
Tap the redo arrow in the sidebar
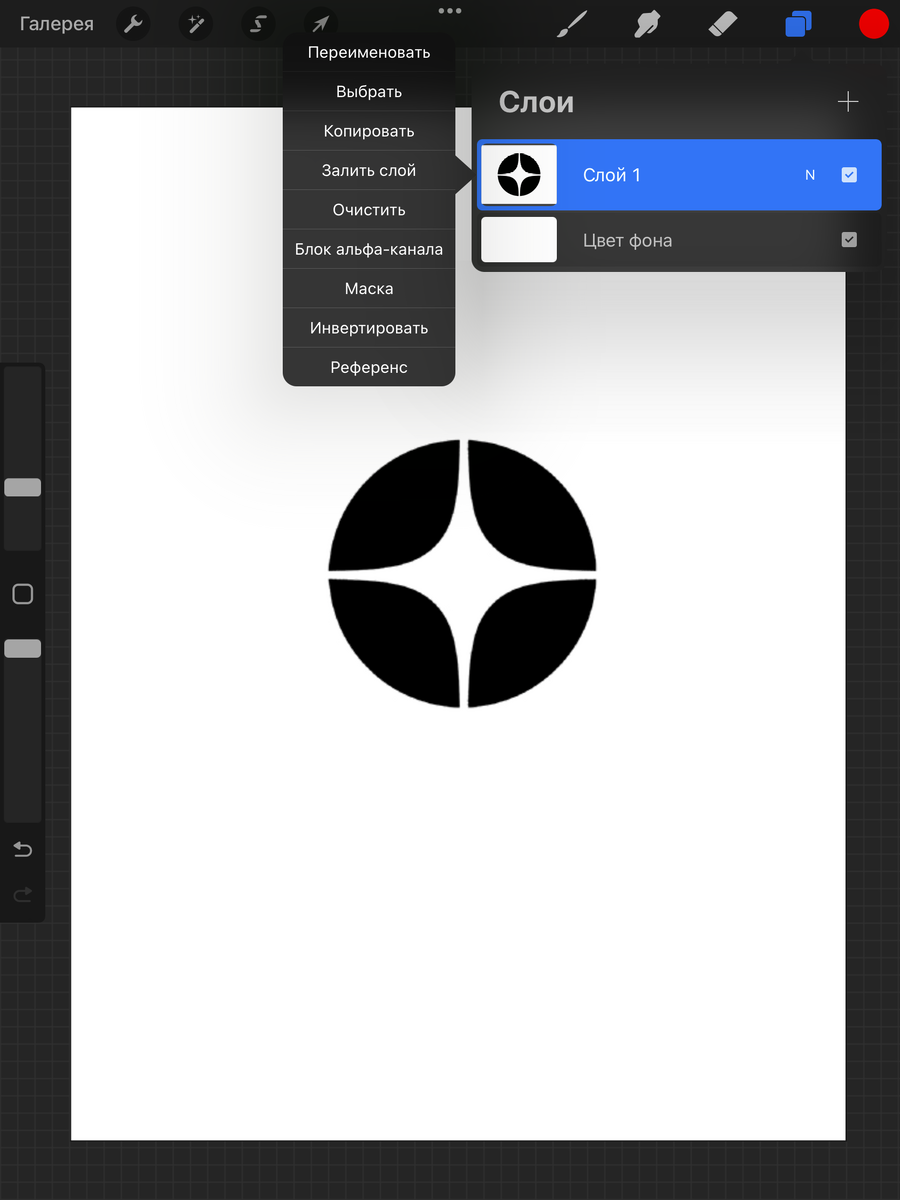coord(22,894)
